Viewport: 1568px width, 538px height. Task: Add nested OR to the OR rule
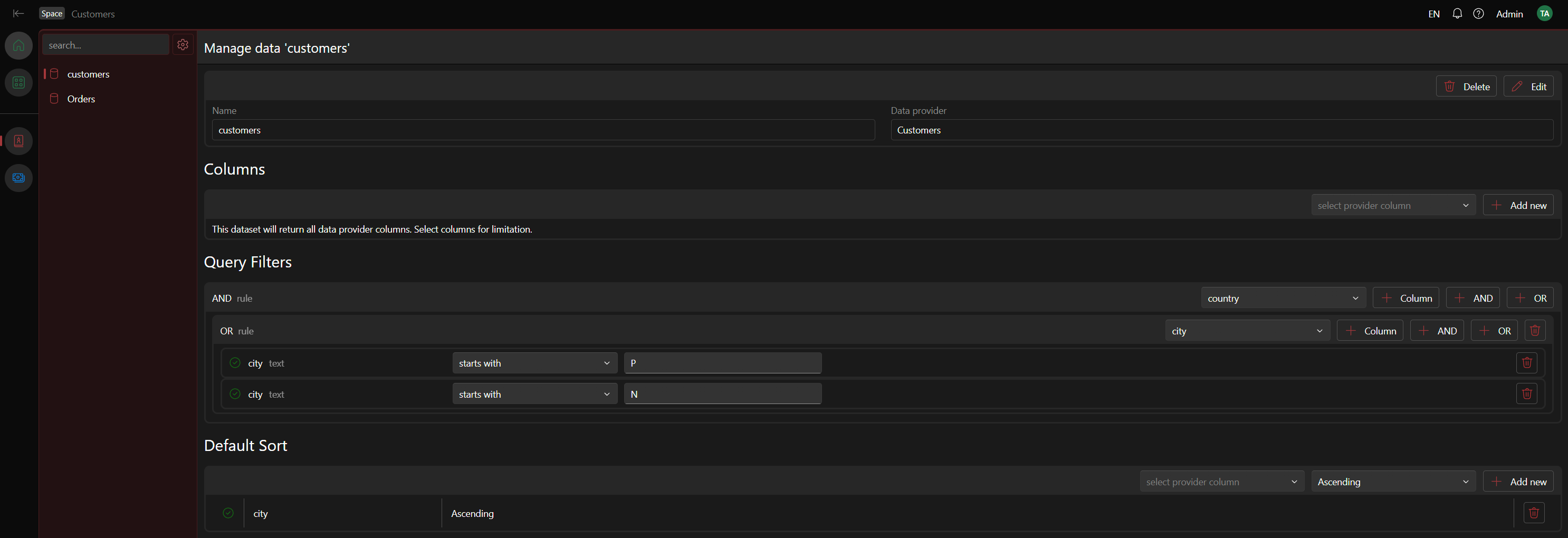click(1494, 331)
